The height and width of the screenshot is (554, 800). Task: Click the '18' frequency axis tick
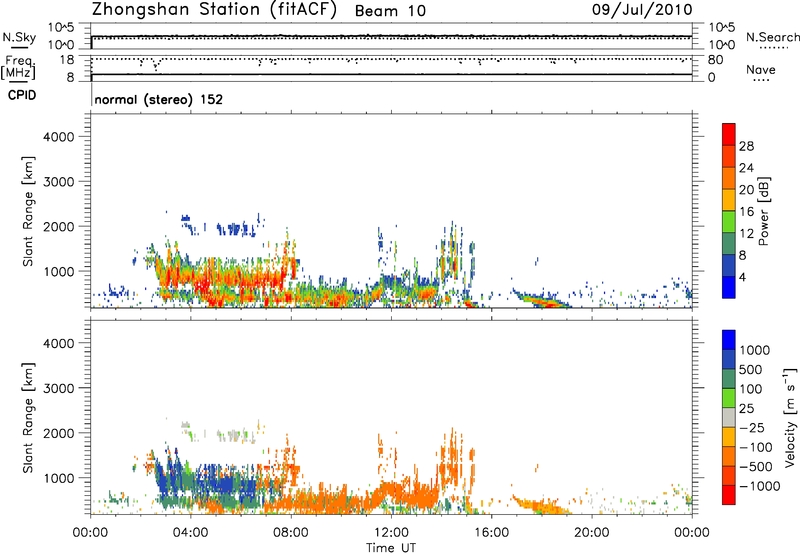pos(67,60)
